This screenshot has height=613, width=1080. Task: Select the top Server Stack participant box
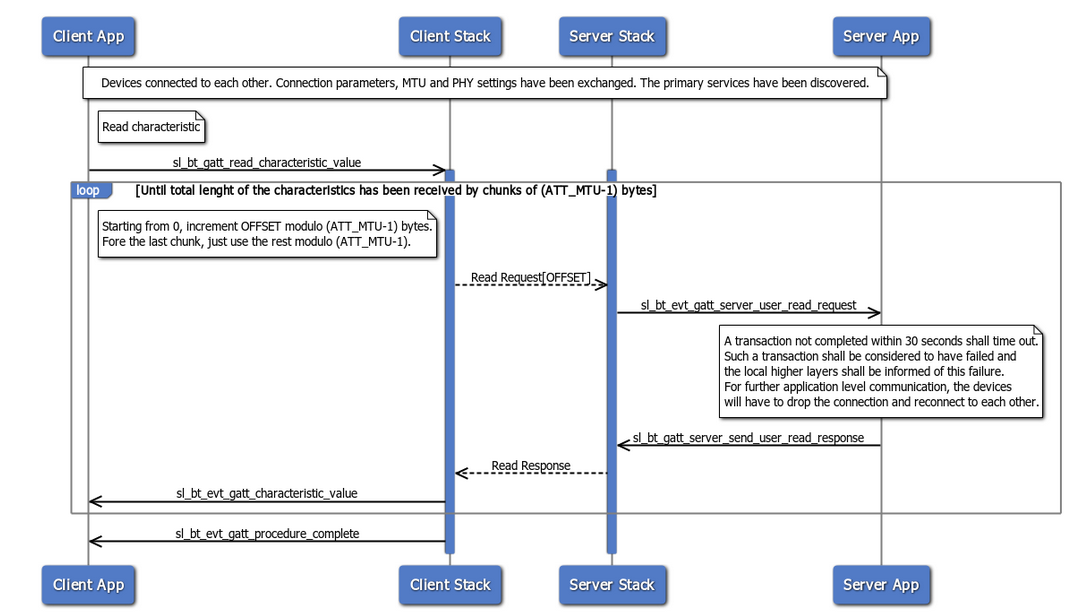pos(611,37)
